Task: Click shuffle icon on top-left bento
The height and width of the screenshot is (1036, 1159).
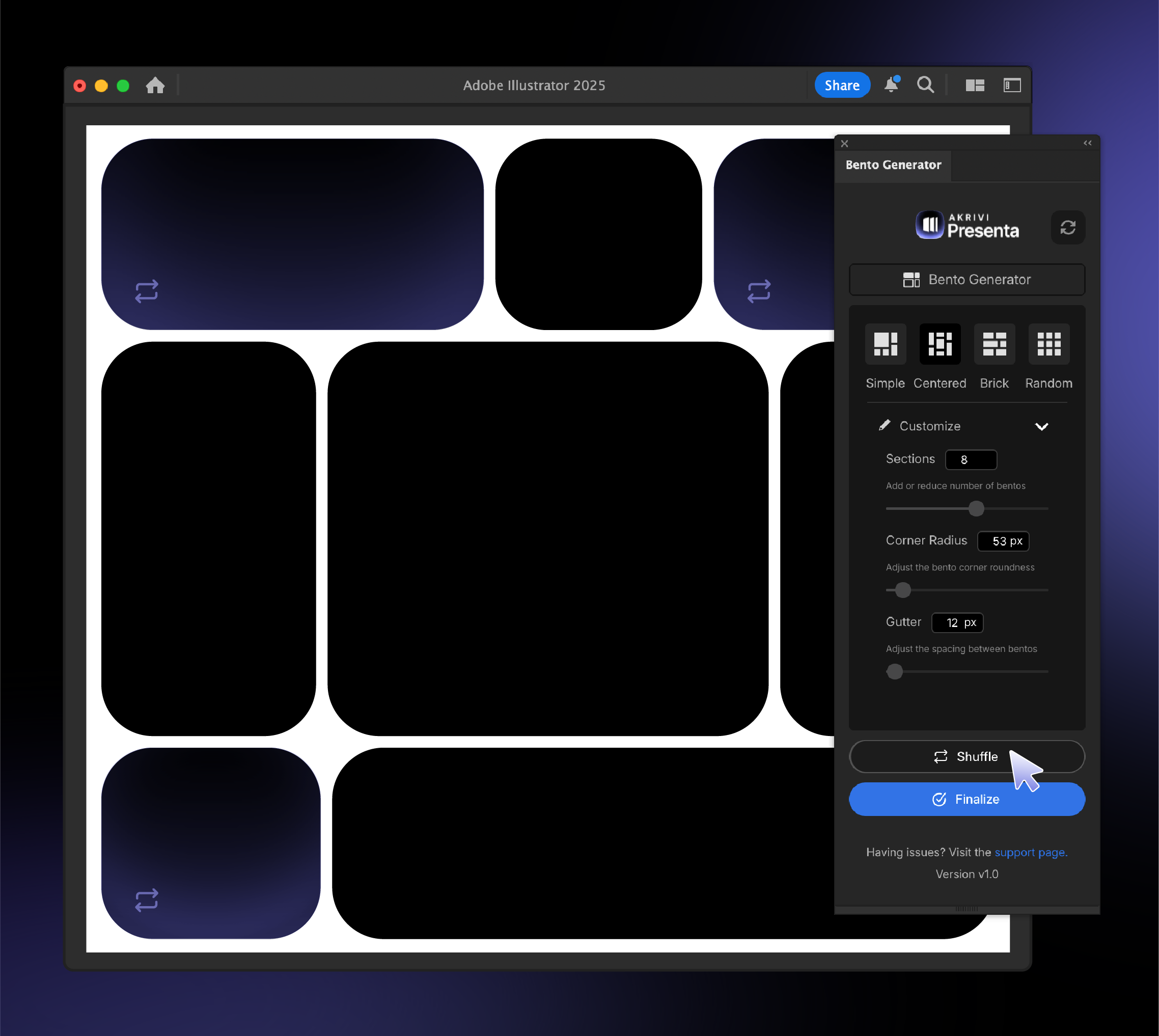Action: point(147,291)
